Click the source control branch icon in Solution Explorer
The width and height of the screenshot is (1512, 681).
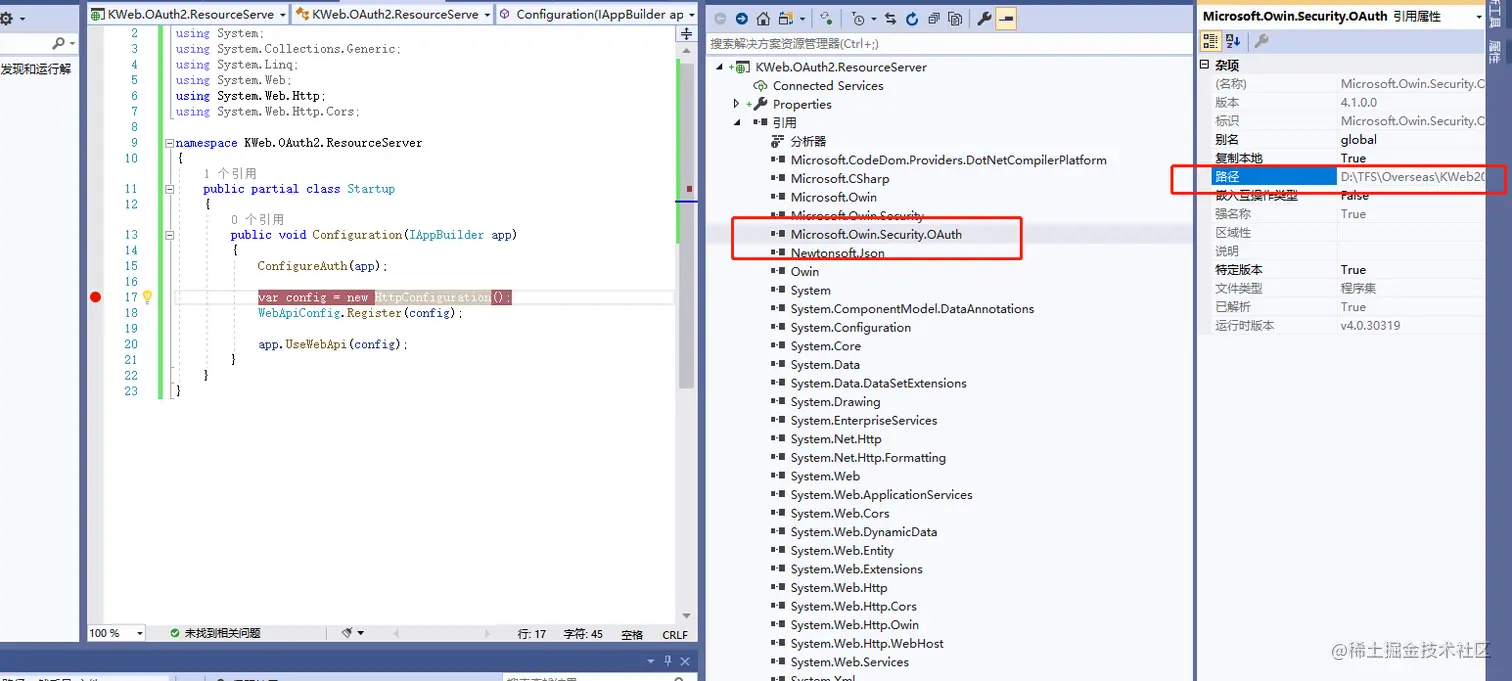point(827,18)
